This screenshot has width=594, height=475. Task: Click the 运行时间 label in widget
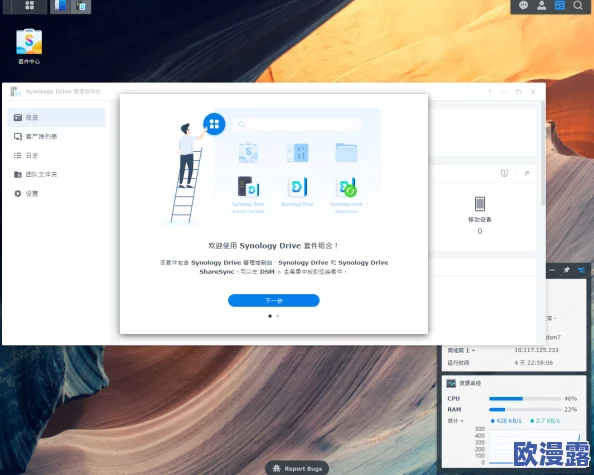[x=458, y=362]
